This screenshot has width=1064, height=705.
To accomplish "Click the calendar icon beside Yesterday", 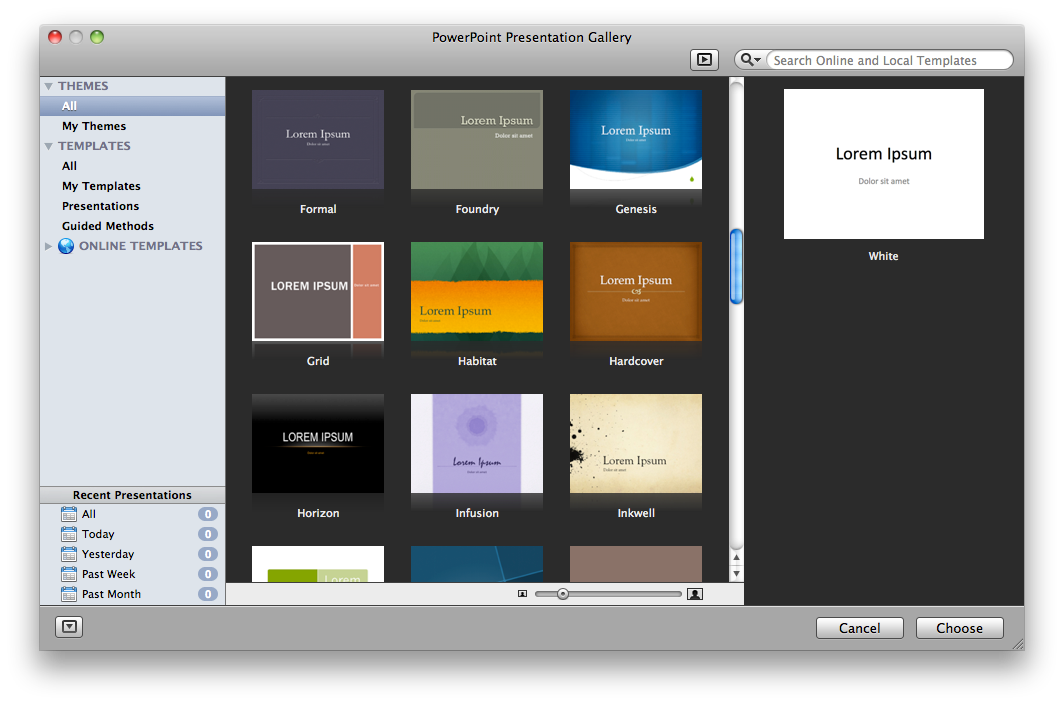I will tap(69, 554).
